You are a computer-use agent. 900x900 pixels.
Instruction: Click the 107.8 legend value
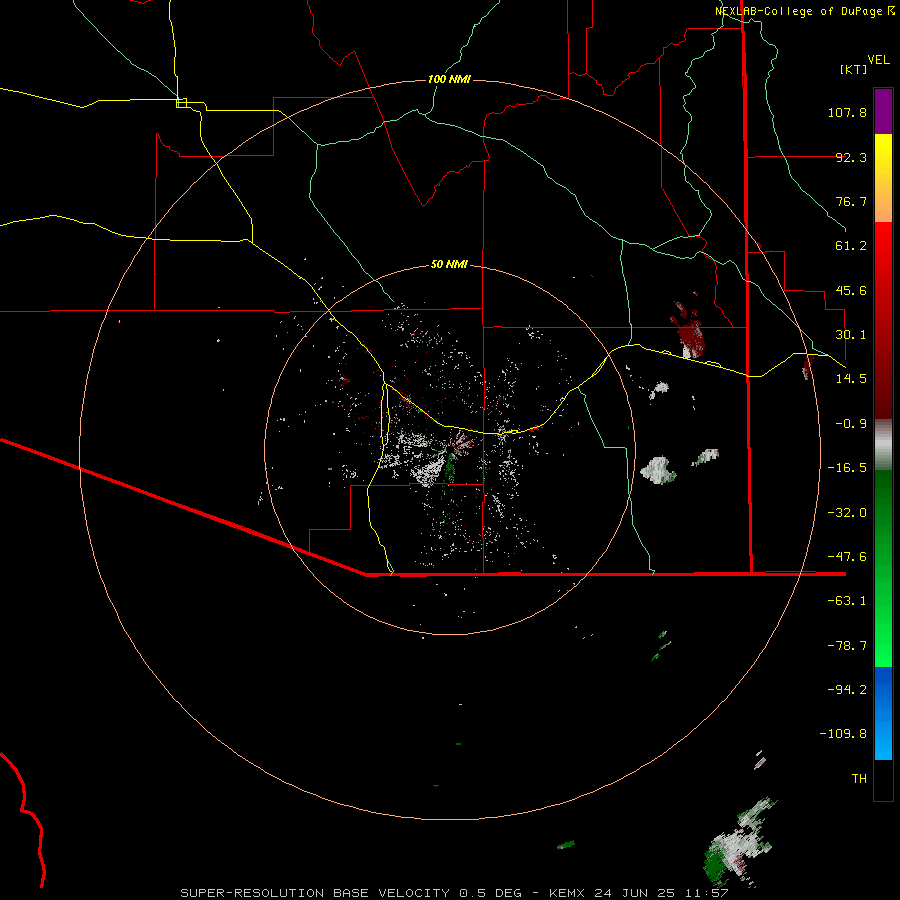coord(847,112)
